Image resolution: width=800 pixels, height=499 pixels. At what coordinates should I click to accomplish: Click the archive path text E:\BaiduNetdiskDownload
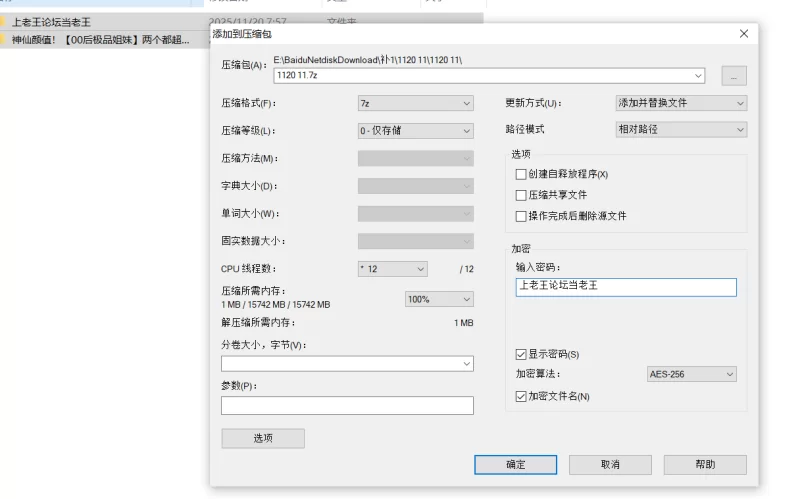[367, 60]
